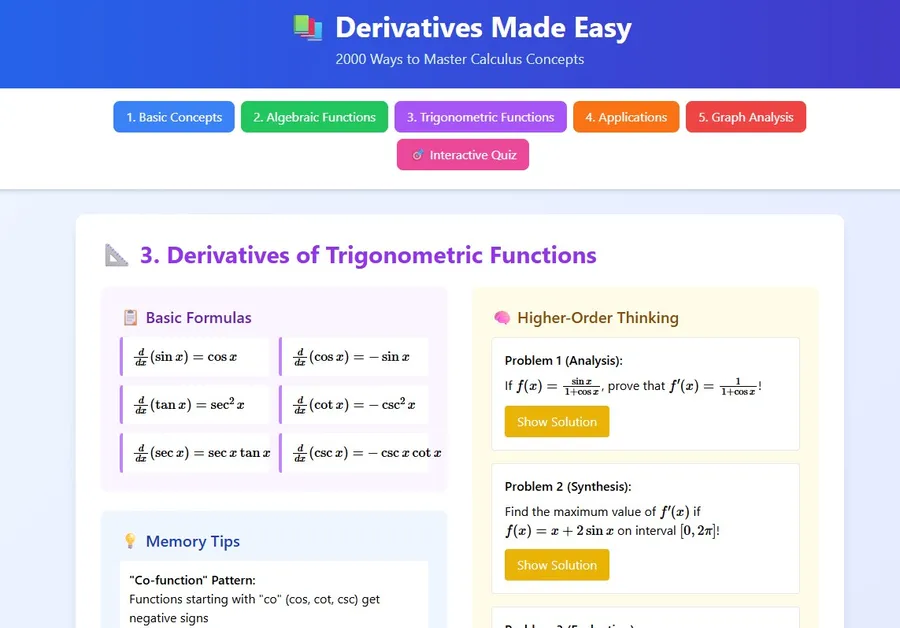Open the Interactive Quiz
Screen dimensions: 900x628
click(x=462, y=154)
